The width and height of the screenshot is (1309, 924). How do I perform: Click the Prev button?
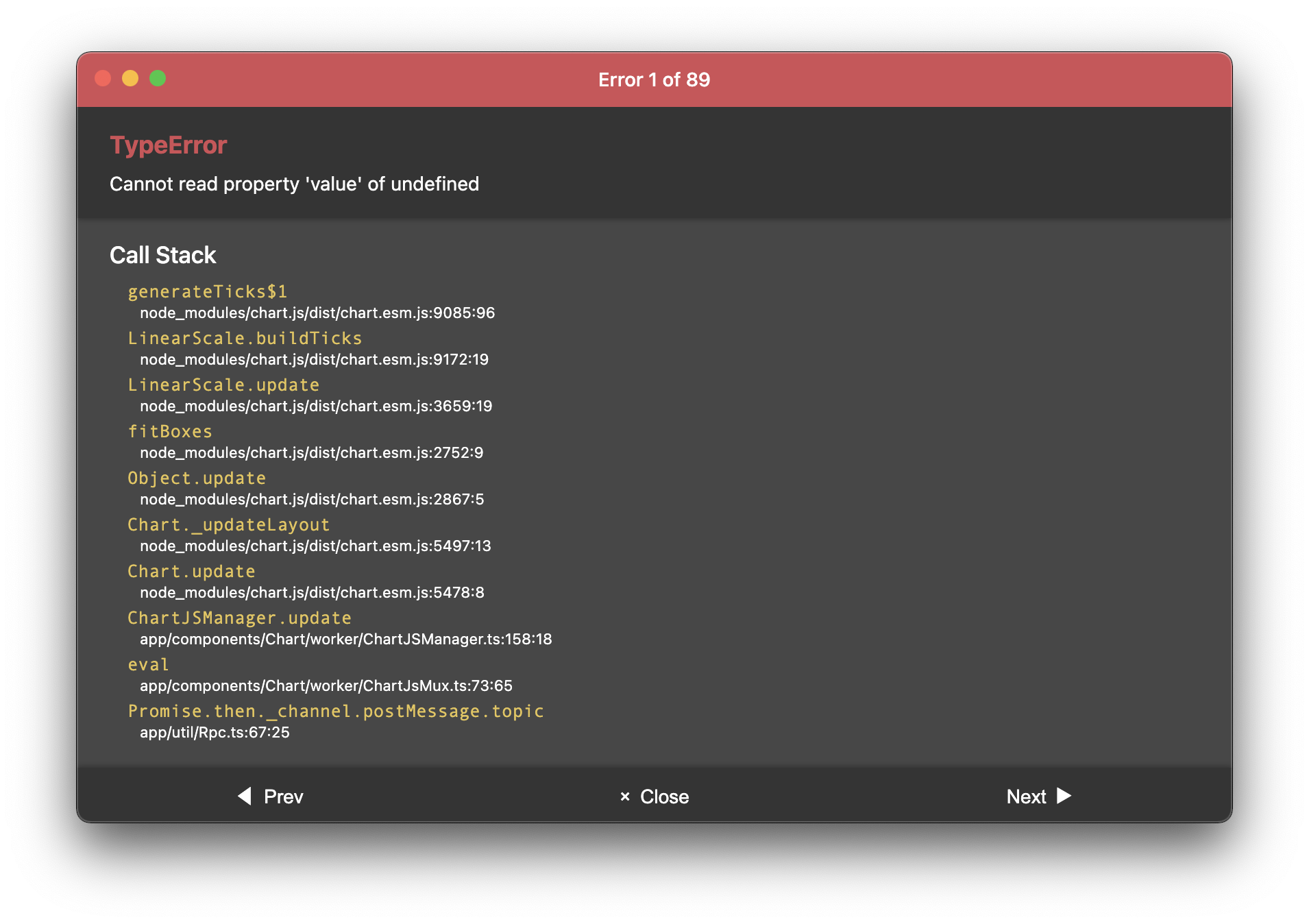pyautogui.click(x=283, y=797)
